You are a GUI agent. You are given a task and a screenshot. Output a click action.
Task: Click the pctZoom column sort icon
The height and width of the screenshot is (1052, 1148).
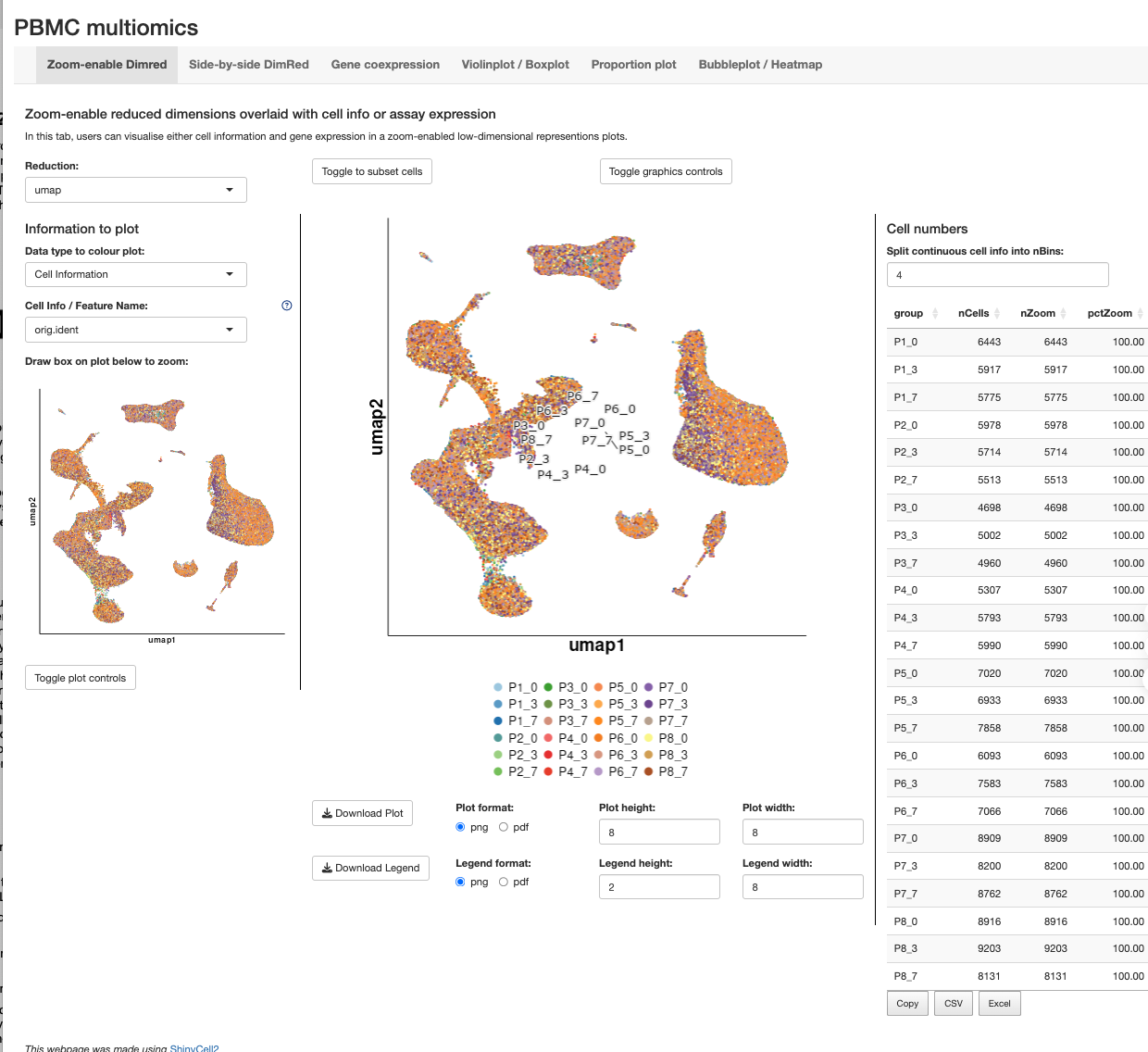tap(1140, 314)
